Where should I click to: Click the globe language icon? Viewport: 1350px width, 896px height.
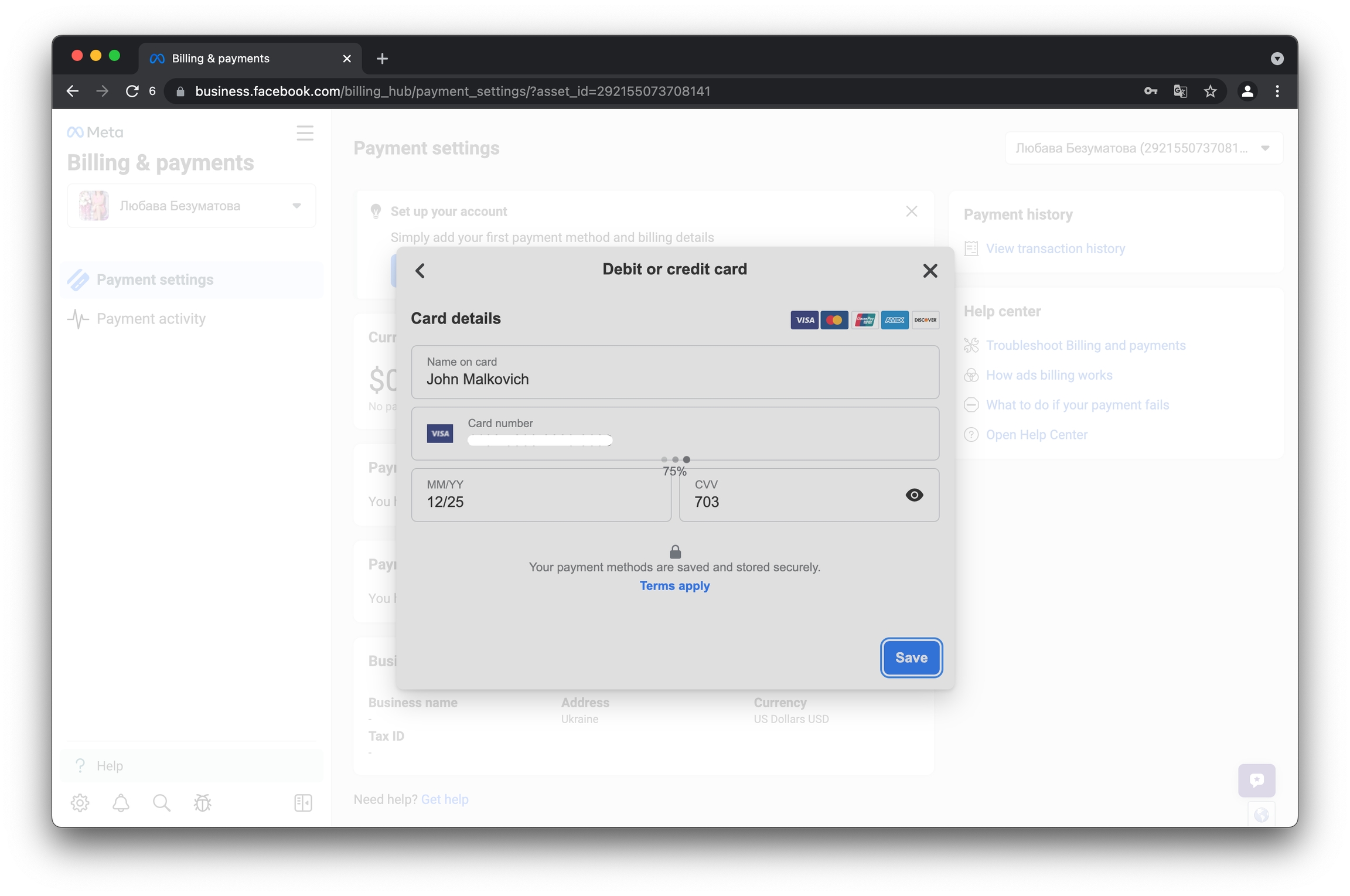(x=1262, y=815)
